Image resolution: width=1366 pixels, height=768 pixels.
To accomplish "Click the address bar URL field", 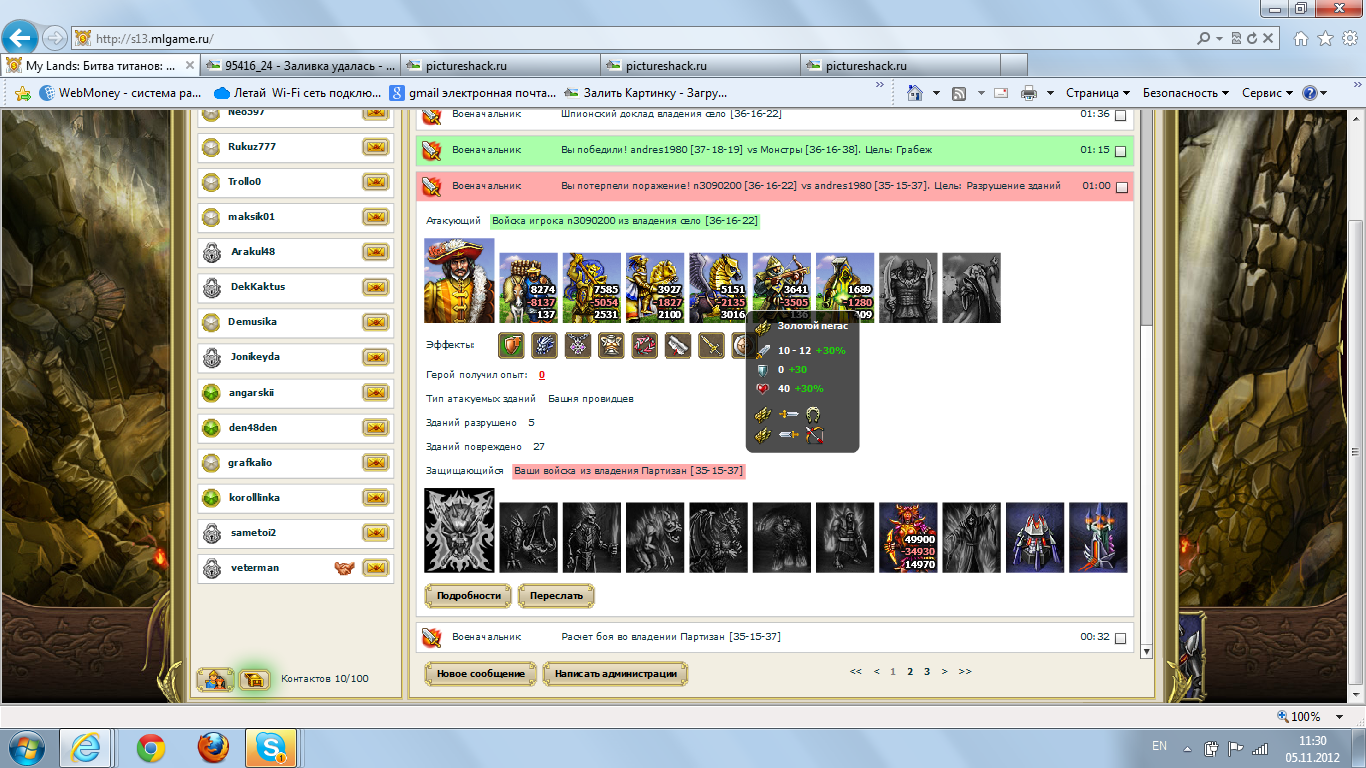I will [640, 39].
